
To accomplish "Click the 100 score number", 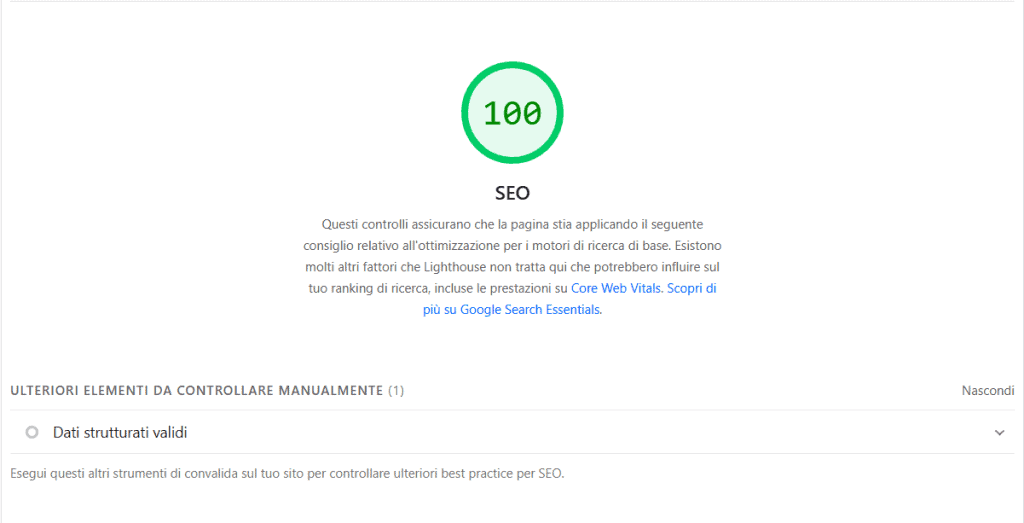I will pyautogui.click(x=512, y=113).
